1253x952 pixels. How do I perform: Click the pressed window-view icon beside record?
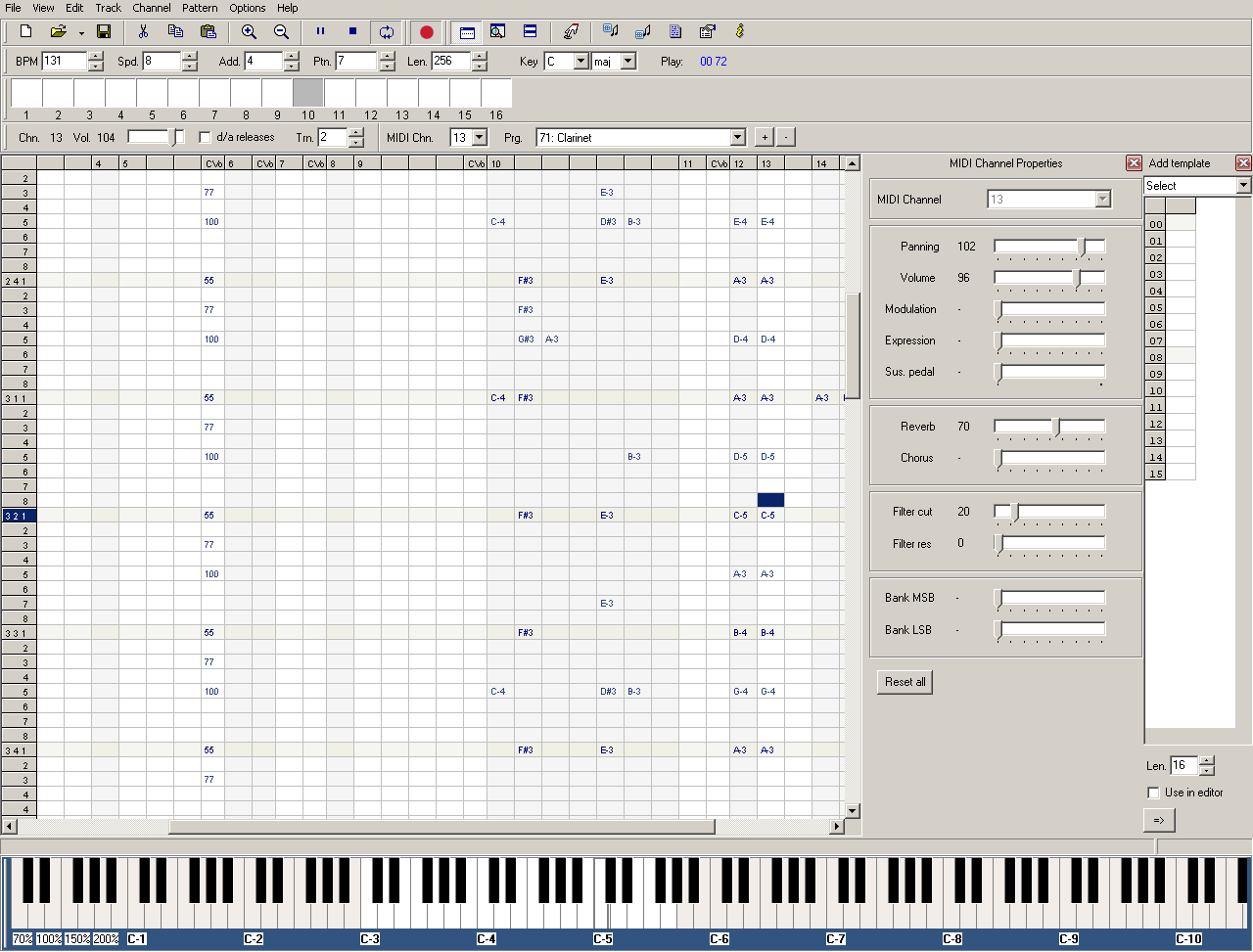pyautogui.click(x=467, y=31)
